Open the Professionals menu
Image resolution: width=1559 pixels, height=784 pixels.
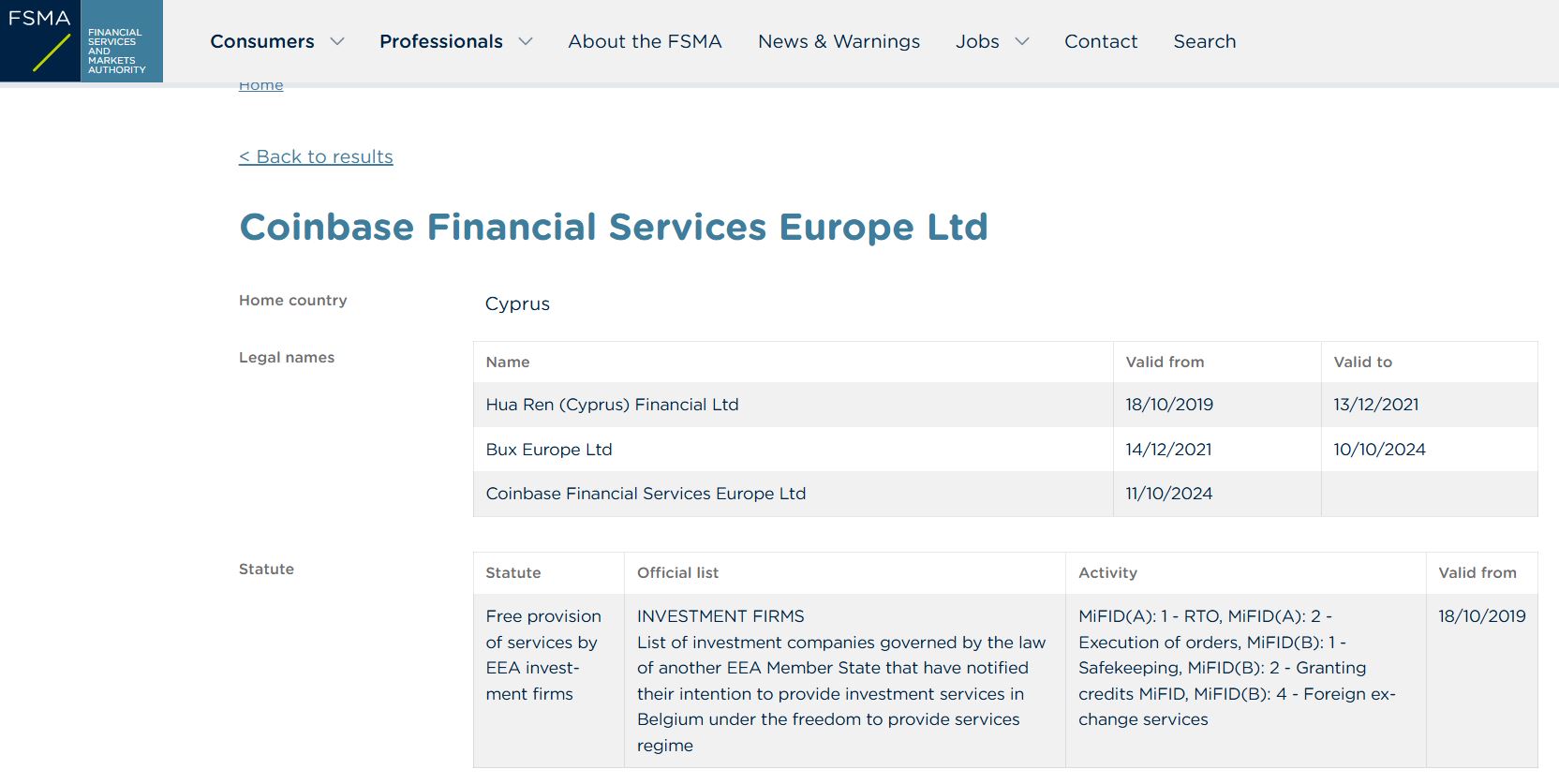pos(441,41)
